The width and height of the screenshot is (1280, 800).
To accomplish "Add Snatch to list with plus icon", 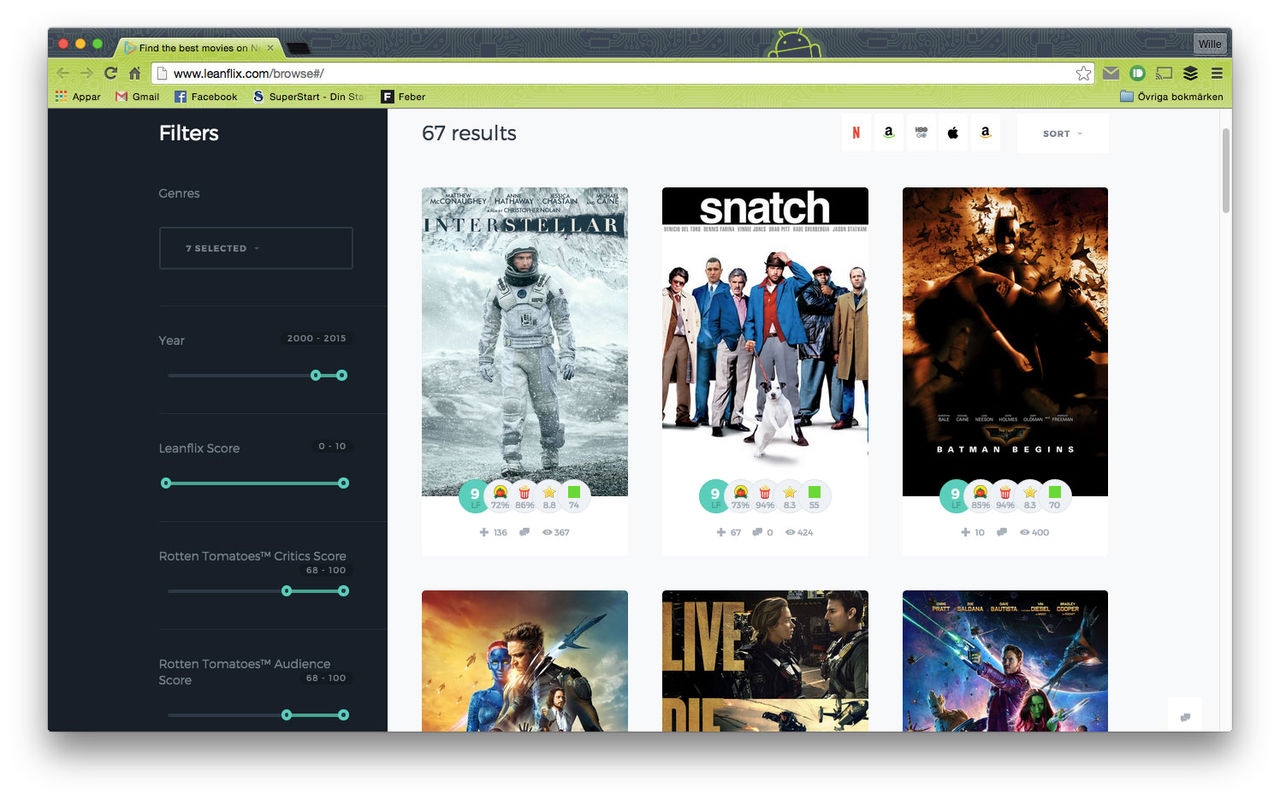I will point(720,533).
